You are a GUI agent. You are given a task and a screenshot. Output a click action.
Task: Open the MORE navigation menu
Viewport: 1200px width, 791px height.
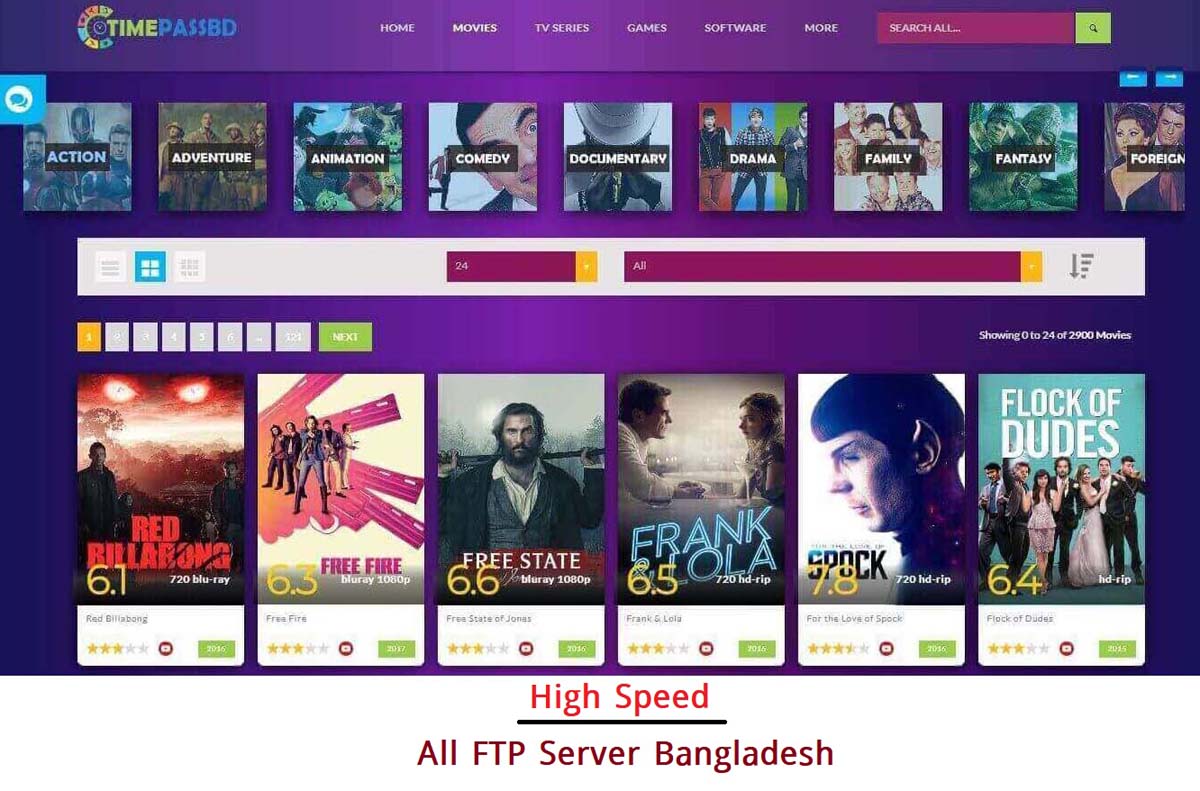pos(821,28)
